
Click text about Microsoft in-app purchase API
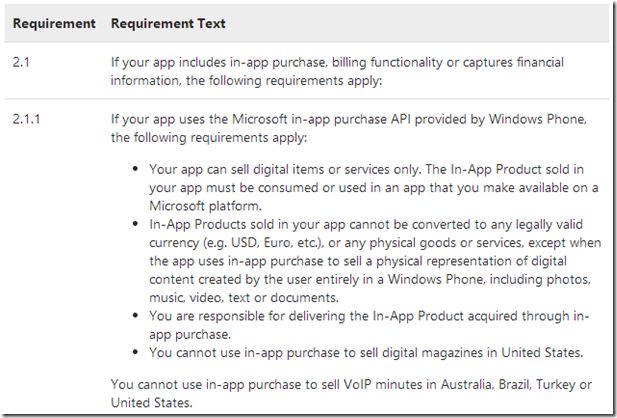[x=349, y=128]
